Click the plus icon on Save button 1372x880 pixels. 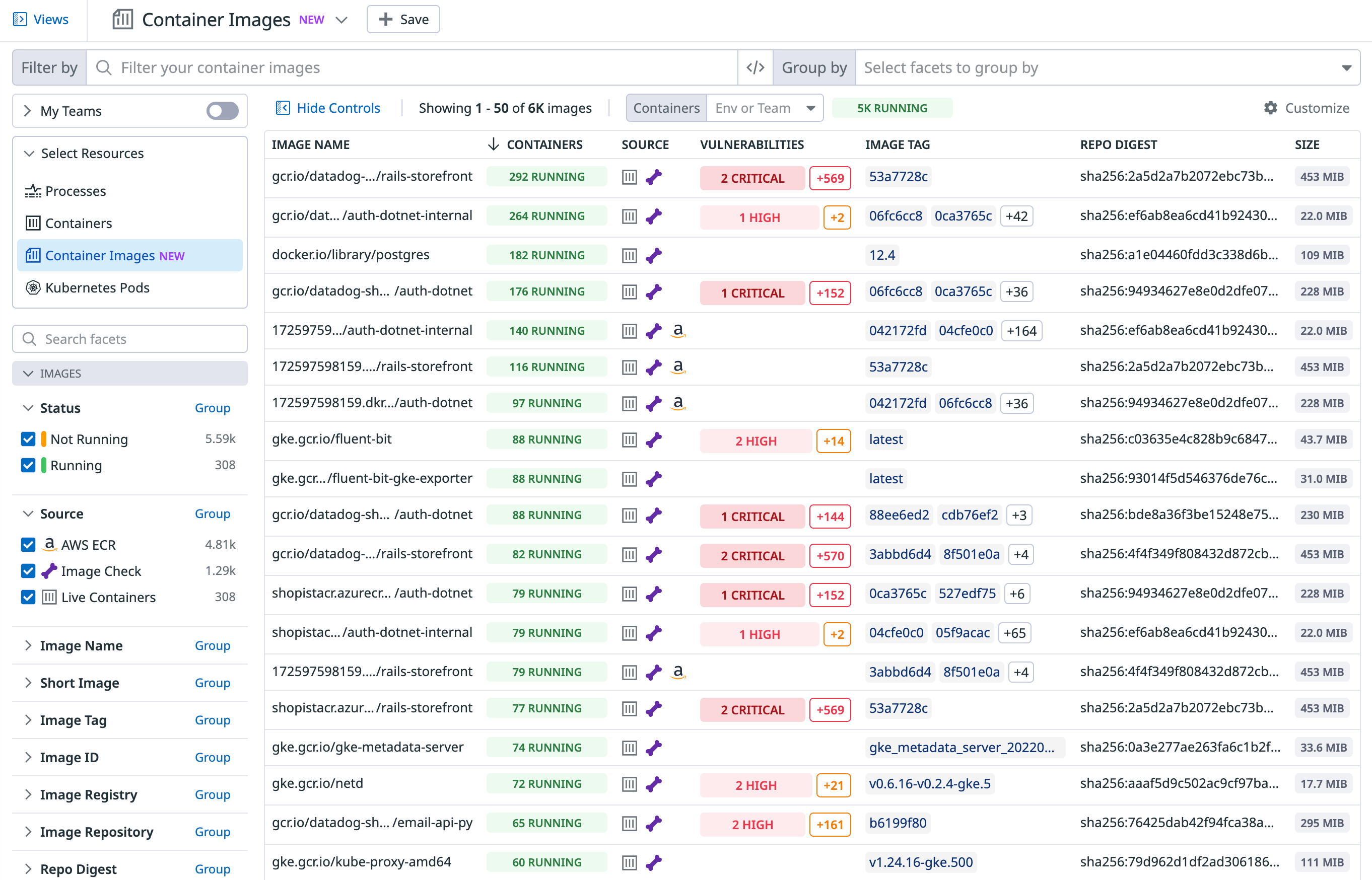coord(385,20)
